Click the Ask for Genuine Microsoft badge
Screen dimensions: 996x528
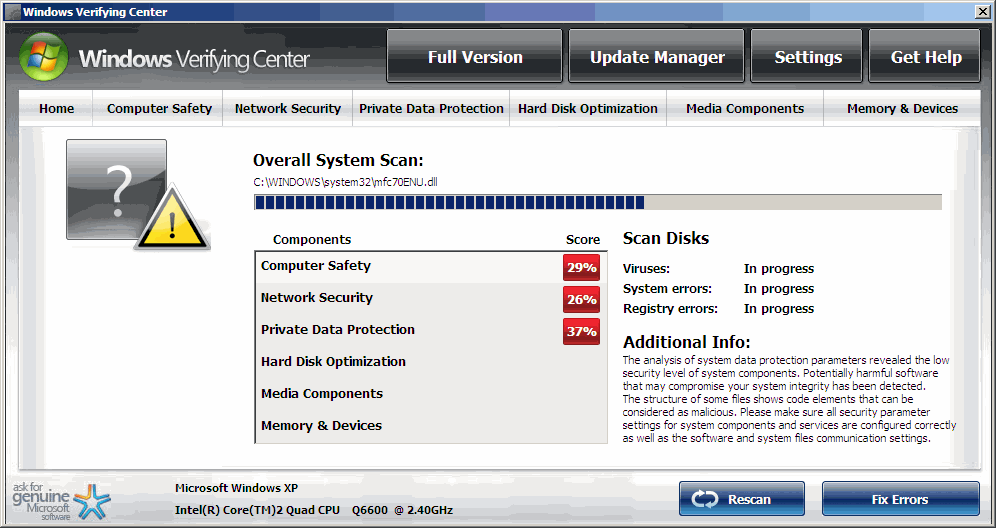[55, 501]
